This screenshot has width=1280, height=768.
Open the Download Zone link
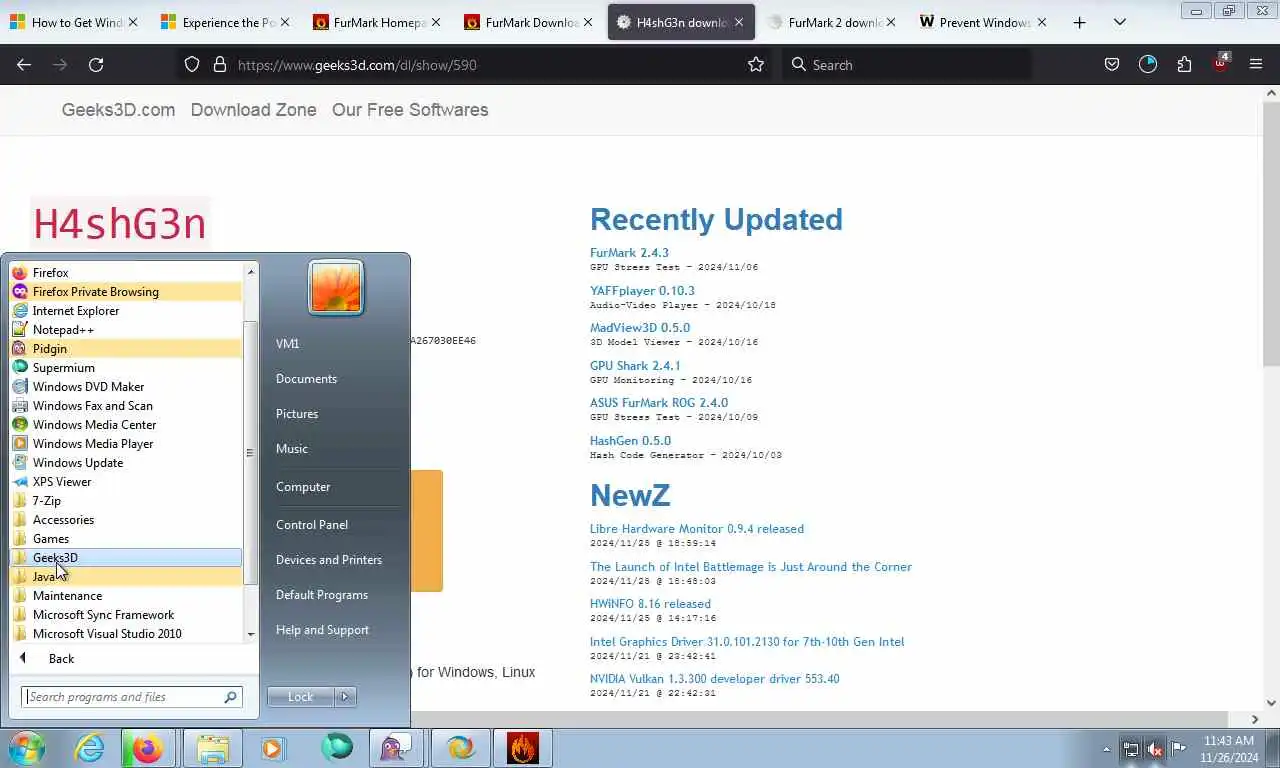click(x=253, y=110)
